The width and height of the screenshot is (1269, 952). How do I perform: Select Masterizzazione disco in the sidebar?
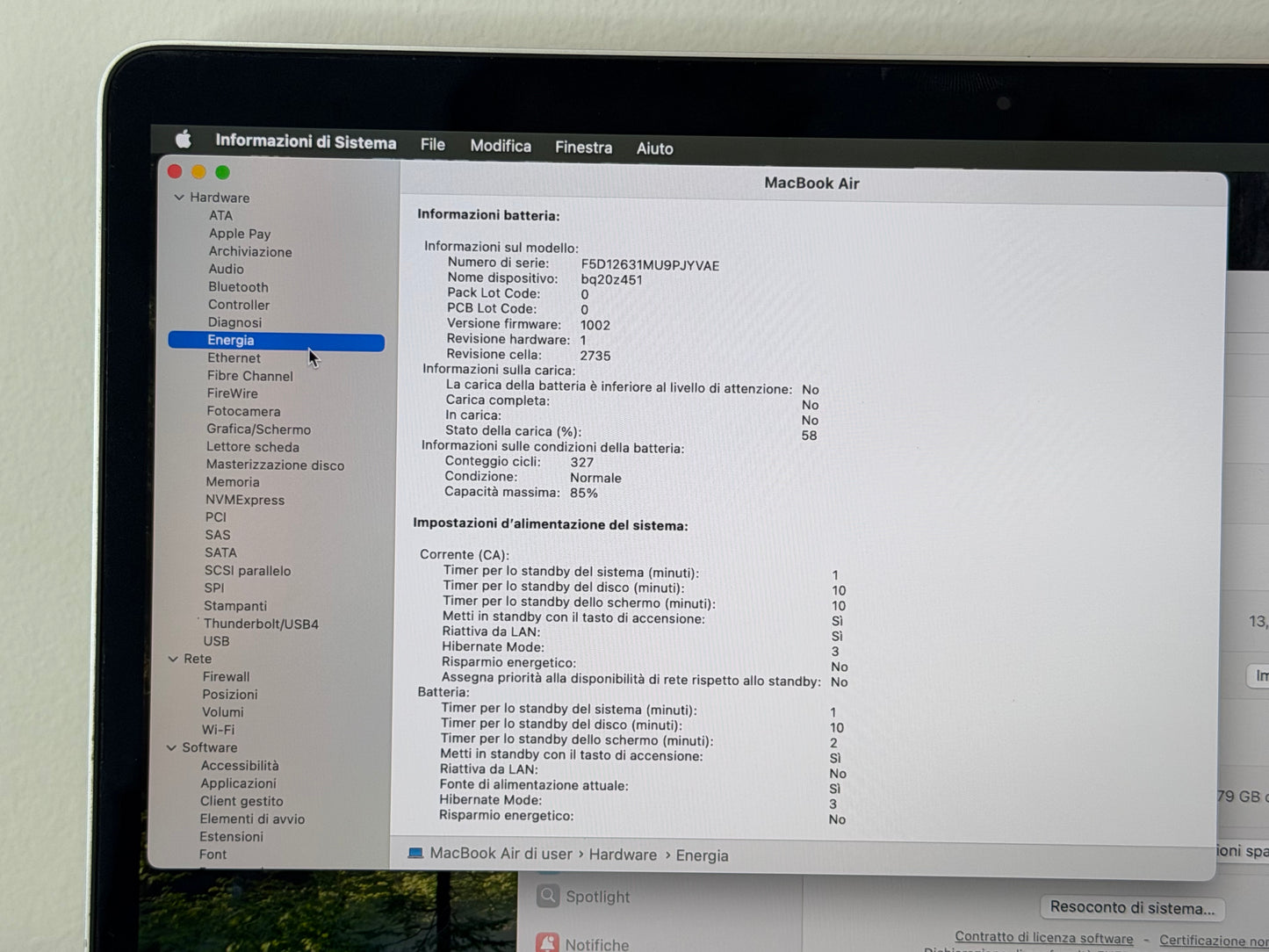[275, 465]
